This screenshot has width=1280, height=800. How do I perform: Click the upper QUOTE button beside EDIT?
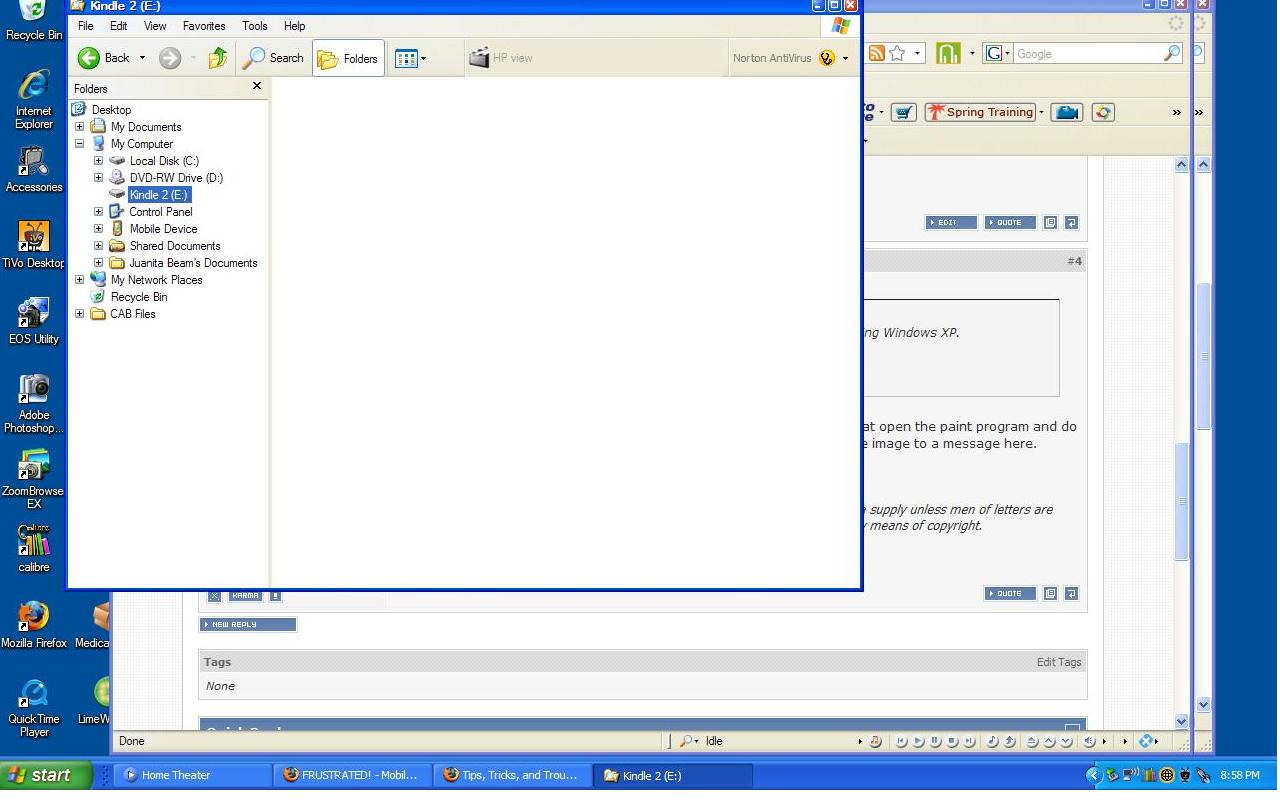1010,223
